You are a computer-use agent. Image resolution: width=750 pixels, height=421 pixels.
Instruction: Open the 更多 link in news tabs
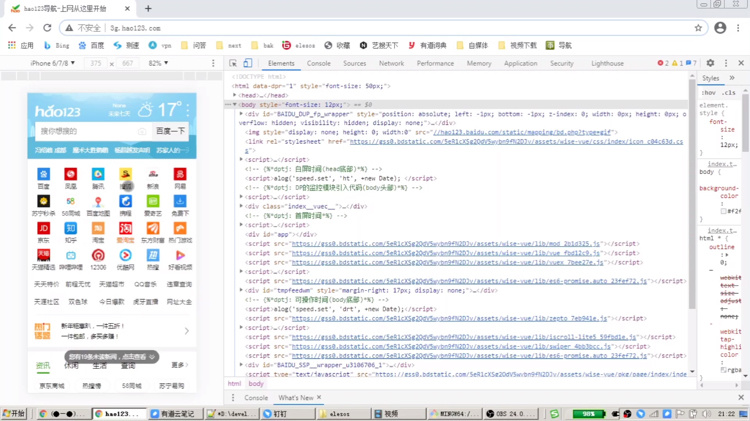point(179,365)
